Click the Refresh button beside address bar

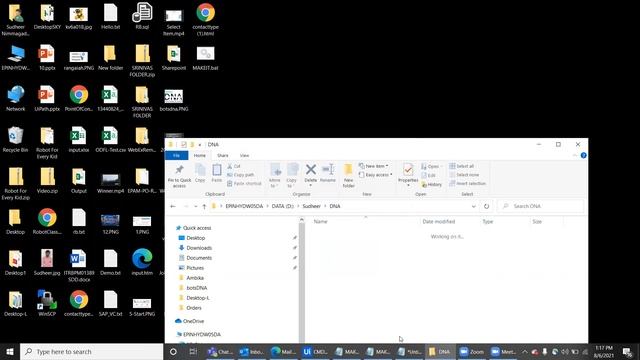click(x=486, y=206)
